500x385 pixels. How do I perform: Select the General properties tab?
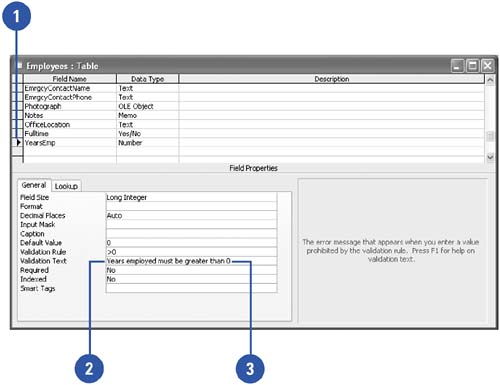34,185
